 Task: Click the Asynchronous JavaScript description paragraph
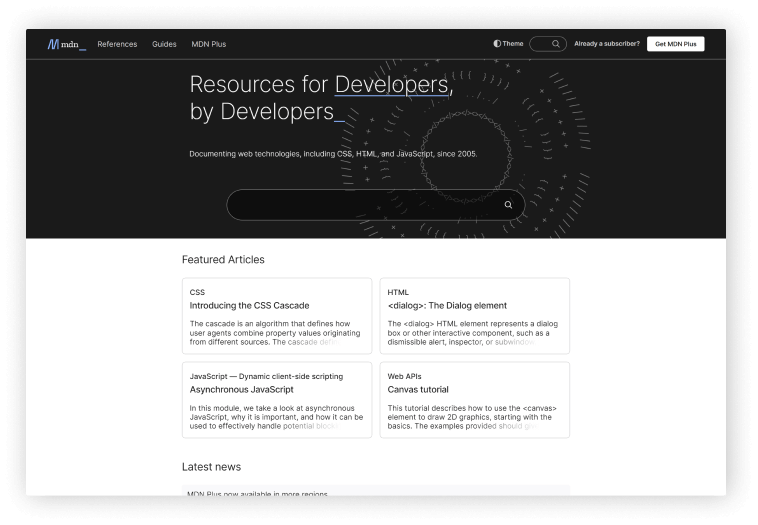click(x=277, y=417)
